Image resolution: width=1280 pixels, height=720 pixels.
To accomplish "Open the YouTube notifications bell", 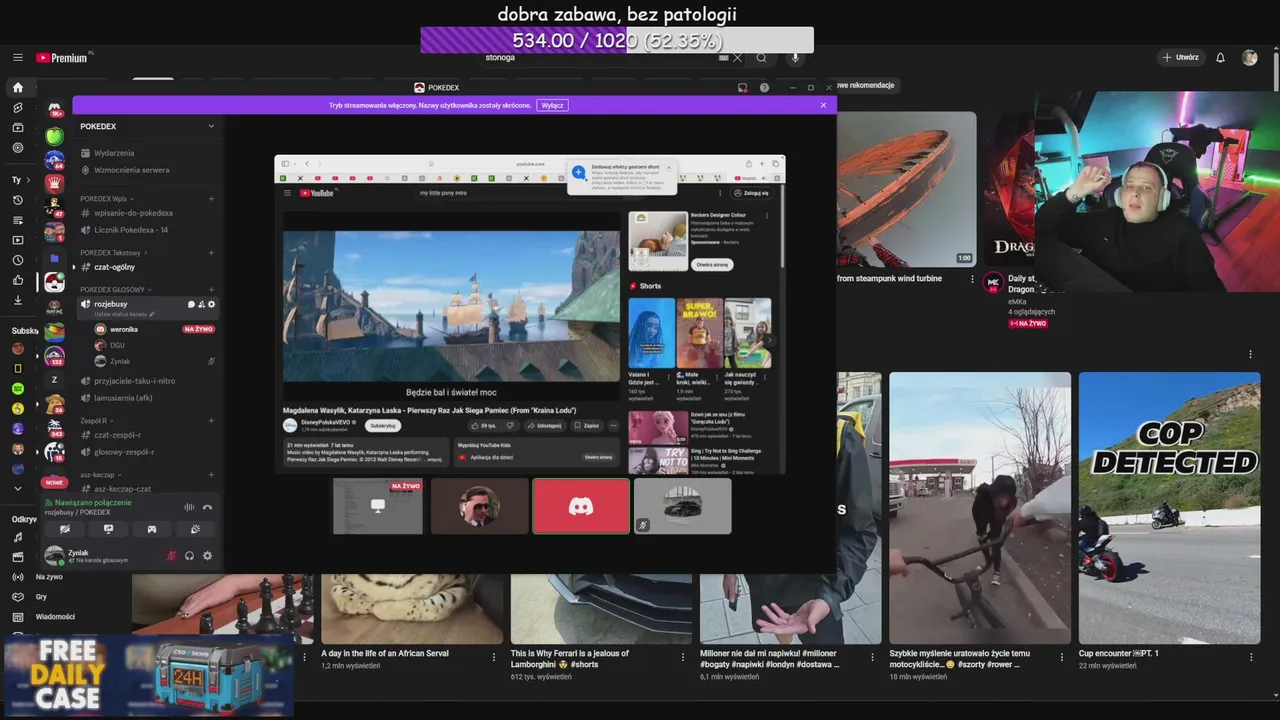I will (x=1220, y=57).
